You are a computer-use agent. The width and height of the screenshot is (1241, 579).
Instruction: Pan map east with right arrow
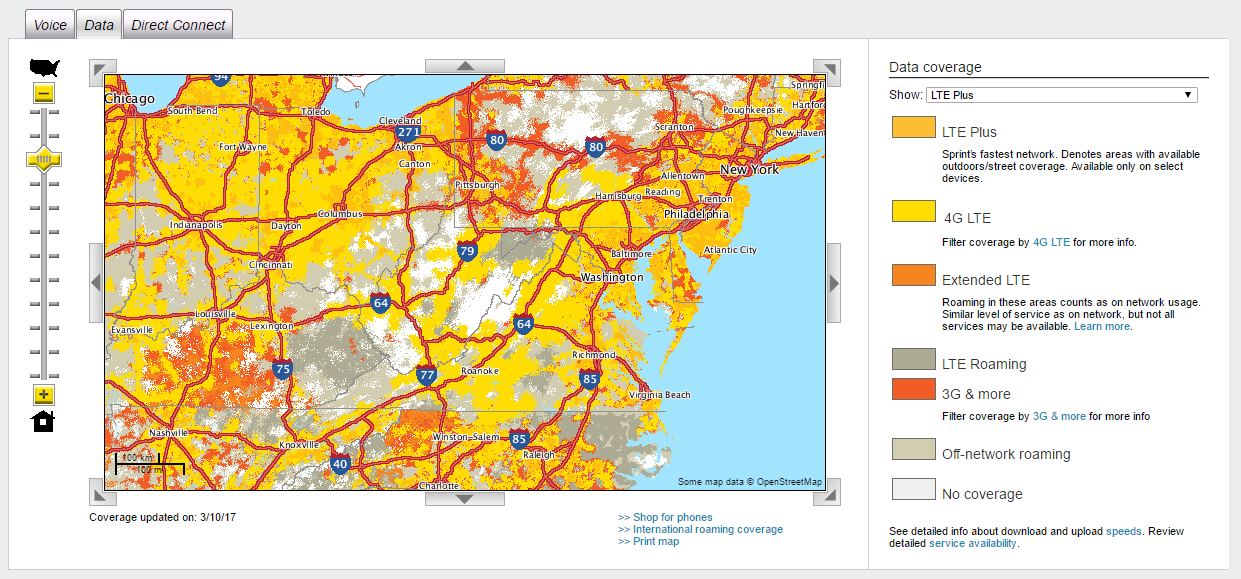834,283
